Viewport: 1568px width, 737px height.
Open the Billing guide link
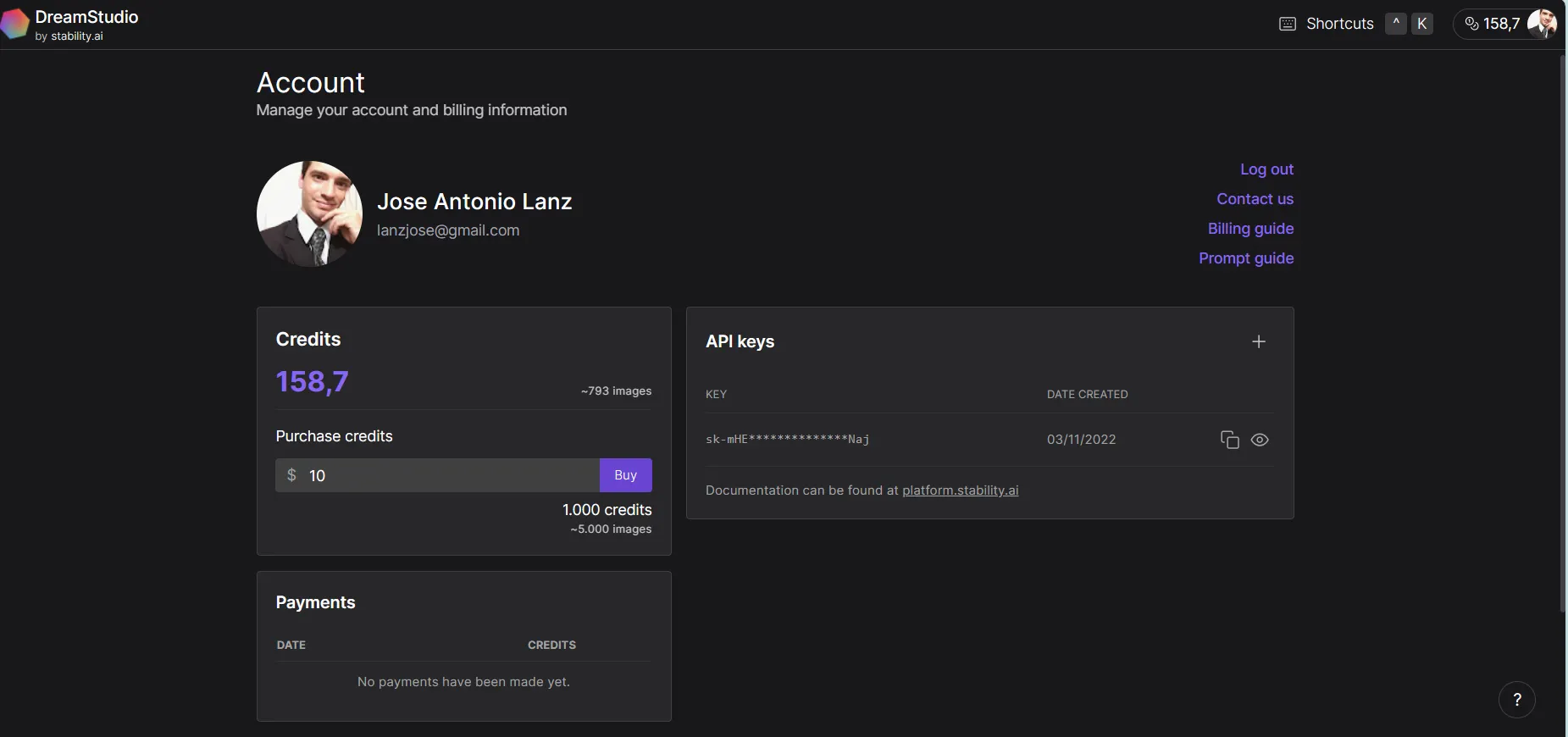pos(1250,229)
